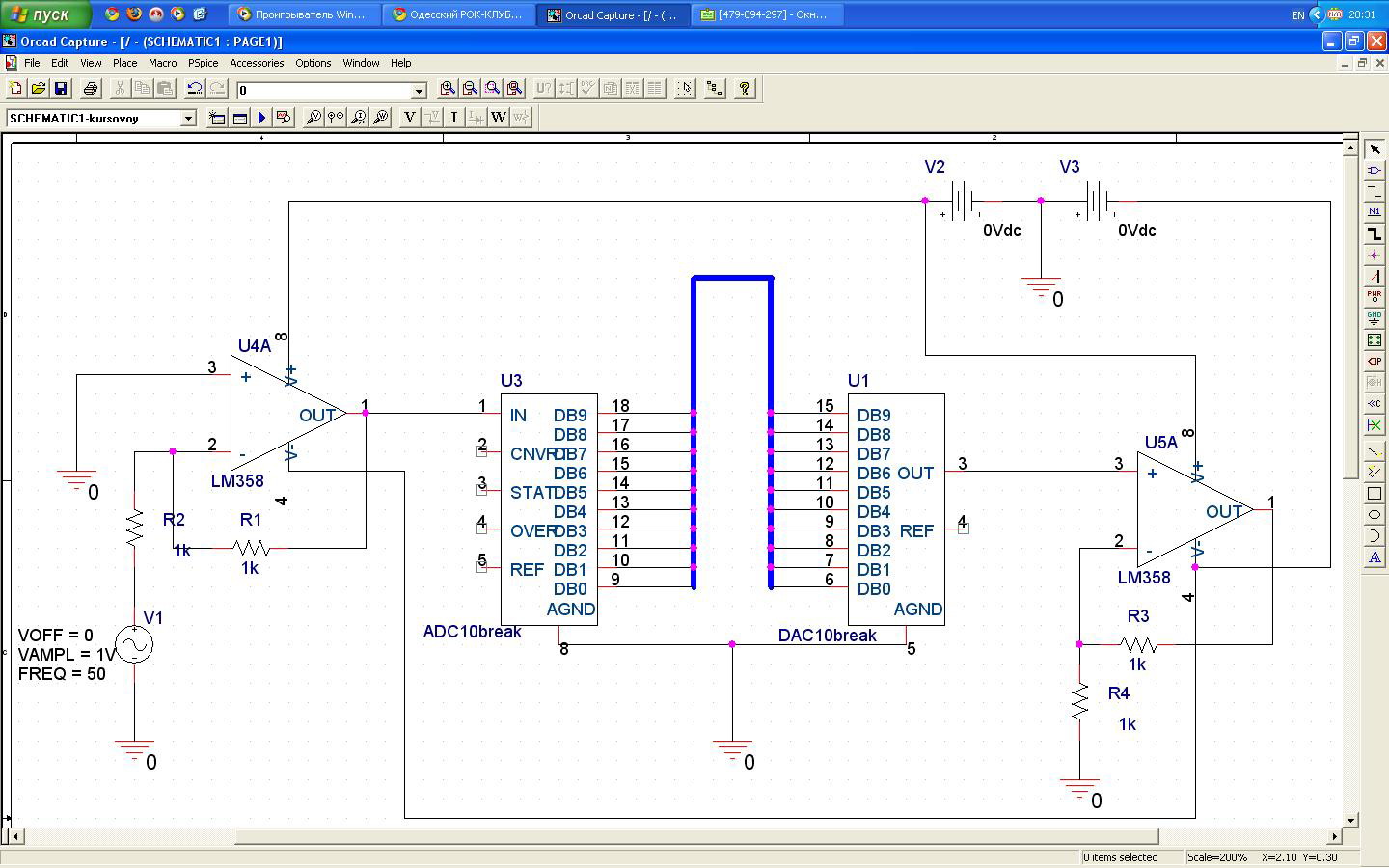The image size is (1389, 868).
Task: Select the Place Wire tool
Action: point(1375,191)
